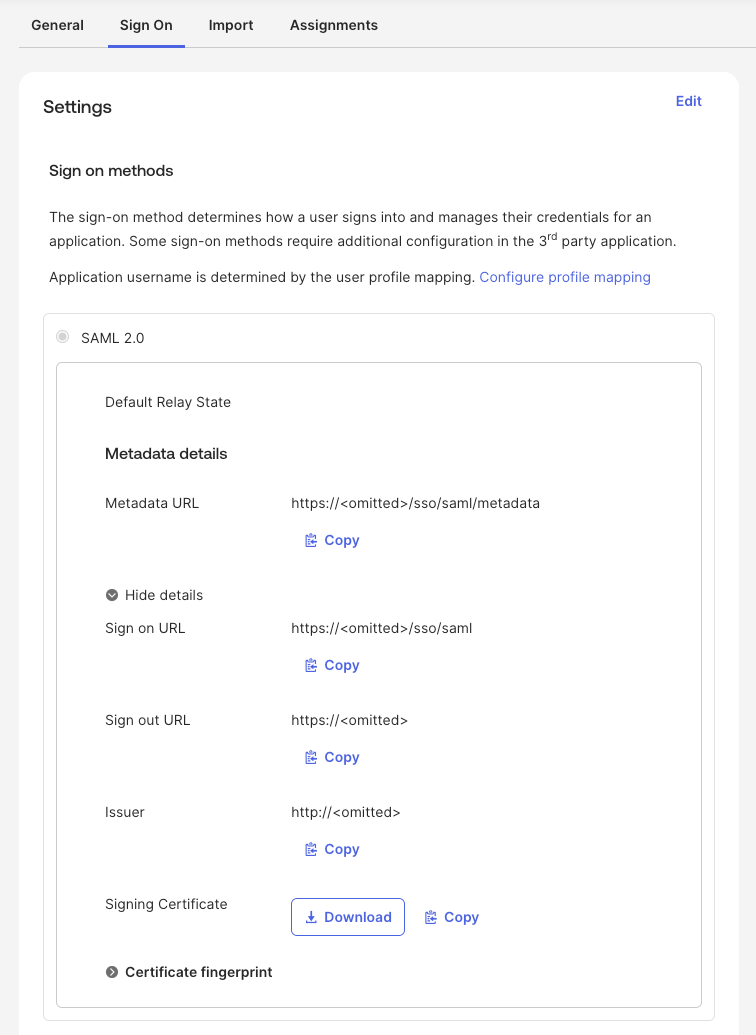This screenshot has height=1035, width=756.
Task: Open the Configure profile mapping link
Action: 565,277
